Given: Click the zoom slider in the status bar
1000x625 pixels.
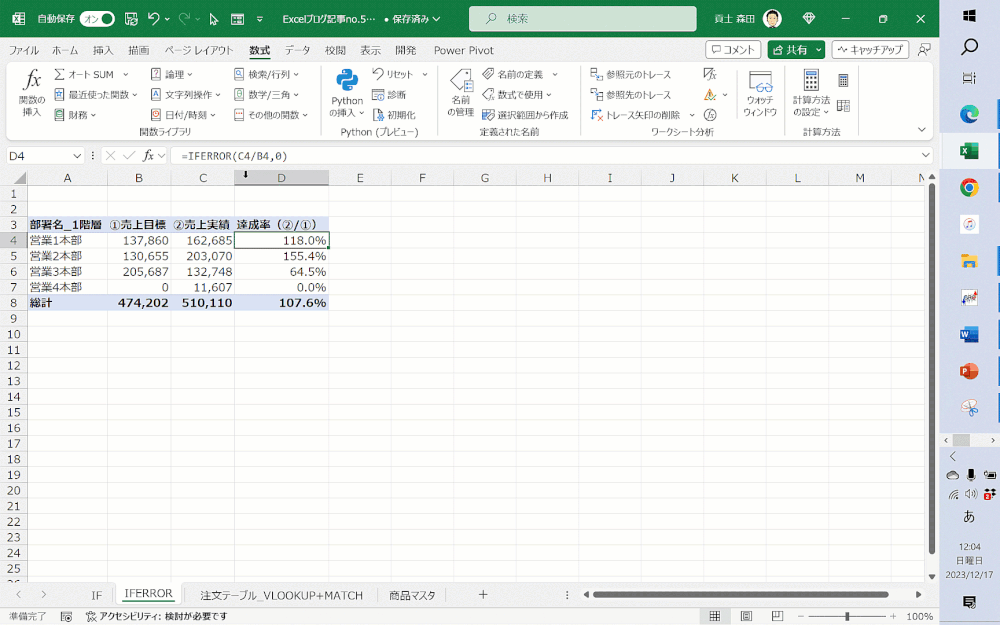Looking at the screenshot, I should [x=847, y=617].
